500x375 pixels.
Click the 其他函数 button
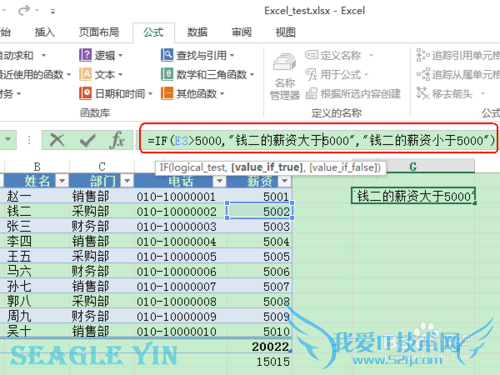click(x=193, y=93)
